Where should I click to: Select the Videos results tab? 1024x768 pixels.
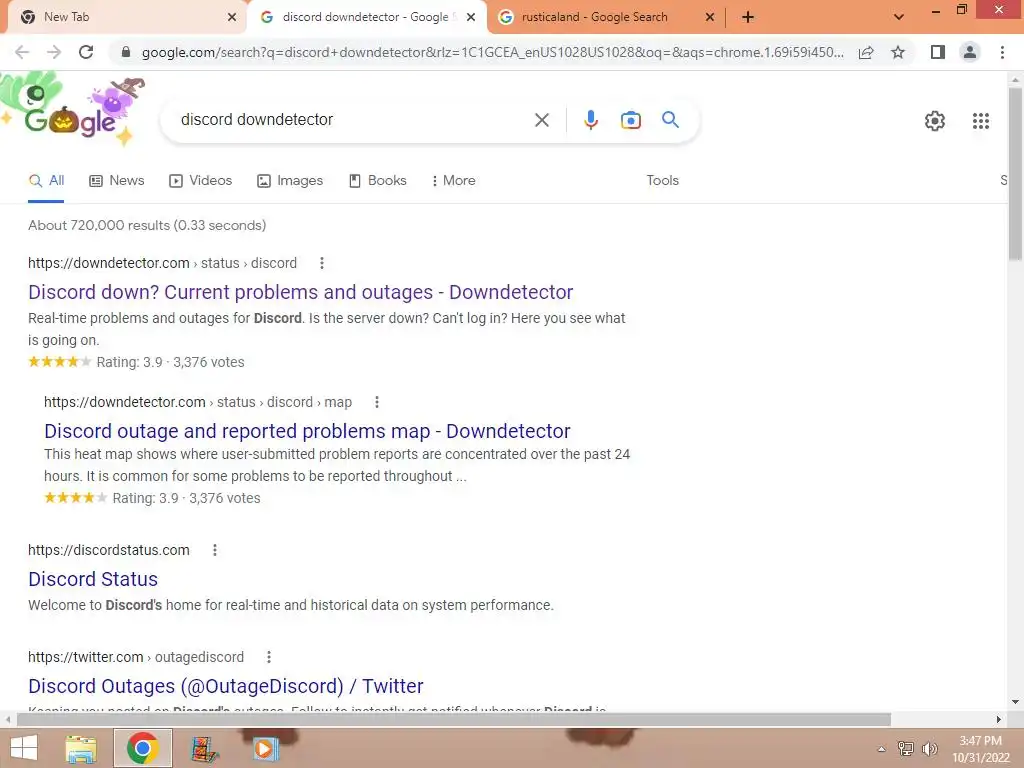click(x=200, y=181)
